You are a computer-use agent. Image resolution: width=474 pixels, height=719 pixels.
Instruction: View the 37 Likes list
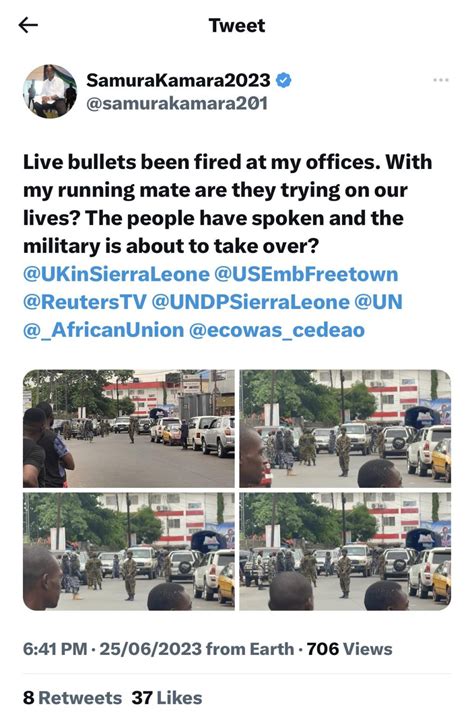167,698
